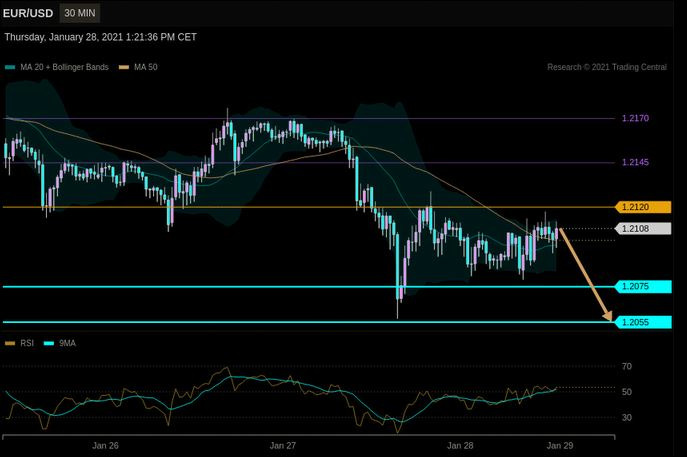Viewport: 687px width, 457px height.
Task: Select the chart timestamp text
Action: [101, 37]
